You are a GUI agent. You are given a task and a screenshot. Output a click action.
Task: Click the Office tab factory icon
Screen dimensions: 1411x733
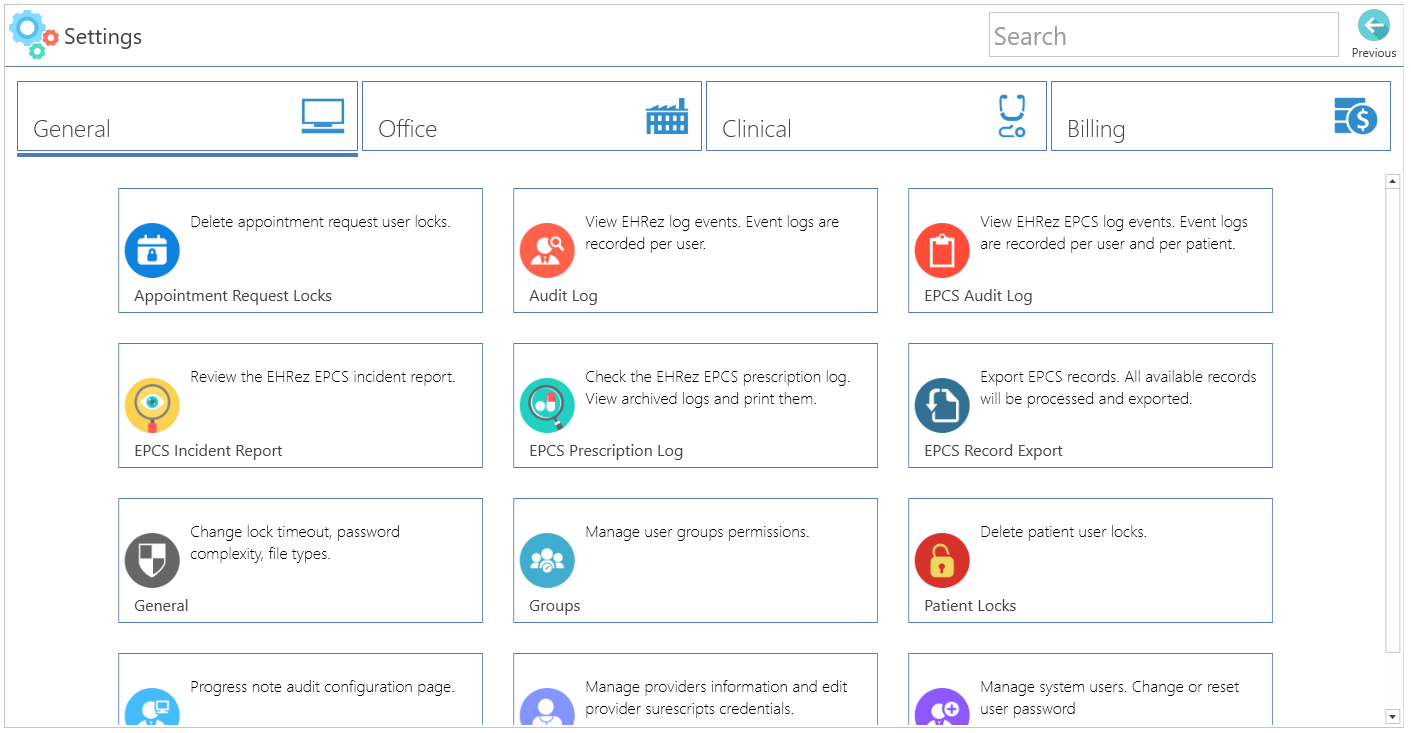click(667, 116)
